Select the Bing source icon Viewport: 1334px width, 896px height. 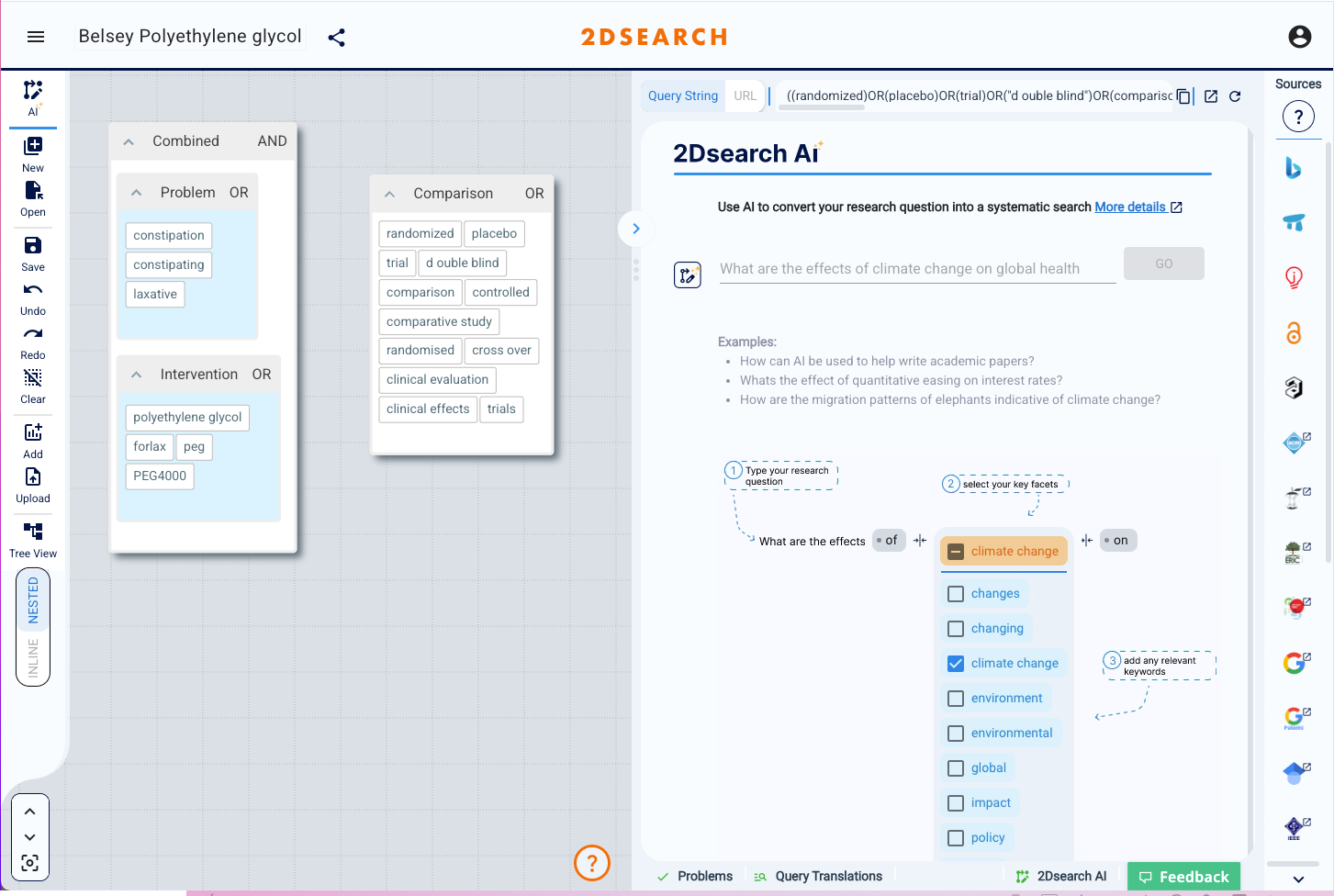click(x=1295, y=168)
